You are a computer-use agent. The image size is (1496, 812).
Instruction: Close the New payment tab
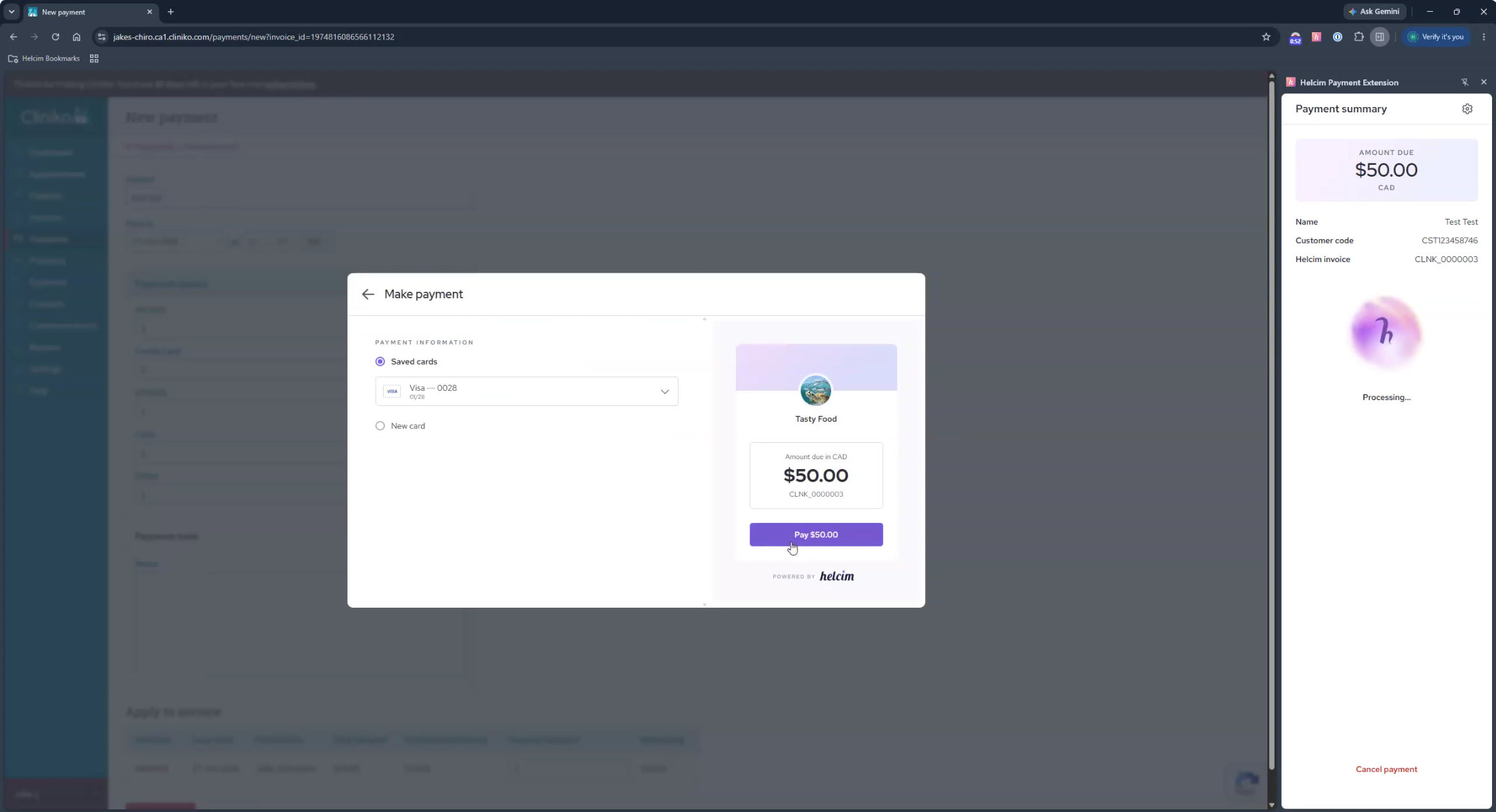click(149, 12)
